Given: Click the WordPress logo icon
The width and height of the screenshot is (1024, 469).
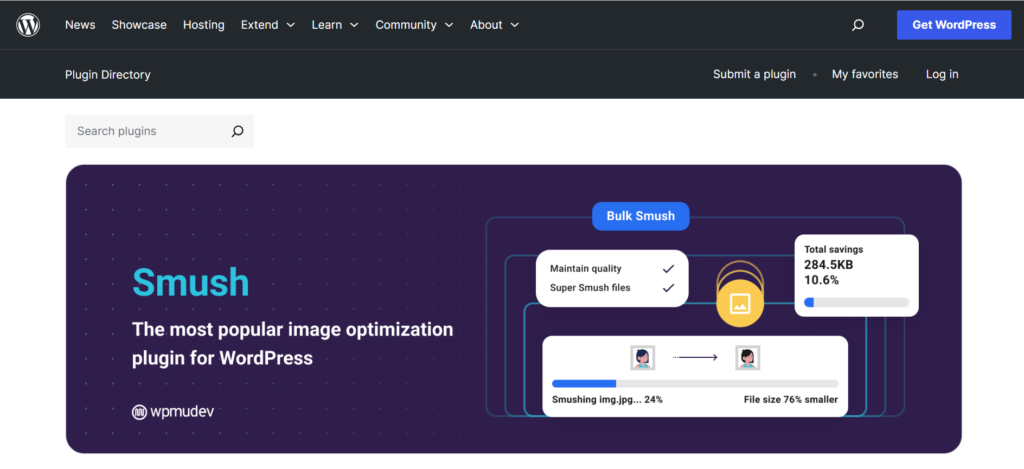Looking at the screenshot, I should [28, 25].
